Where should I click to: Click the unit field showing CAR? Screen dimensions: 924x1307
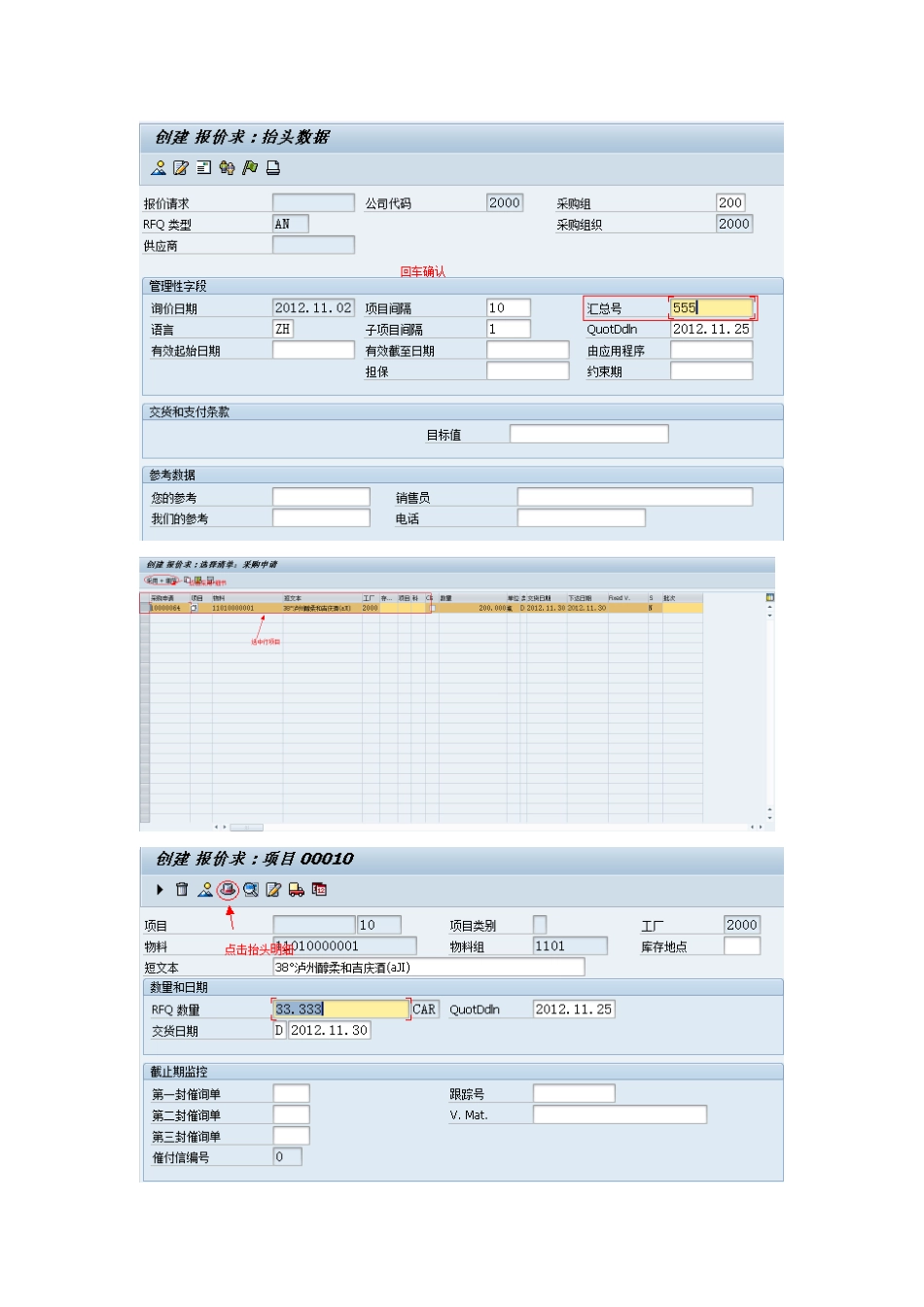pyautogui.click(x=425, y=1009)
